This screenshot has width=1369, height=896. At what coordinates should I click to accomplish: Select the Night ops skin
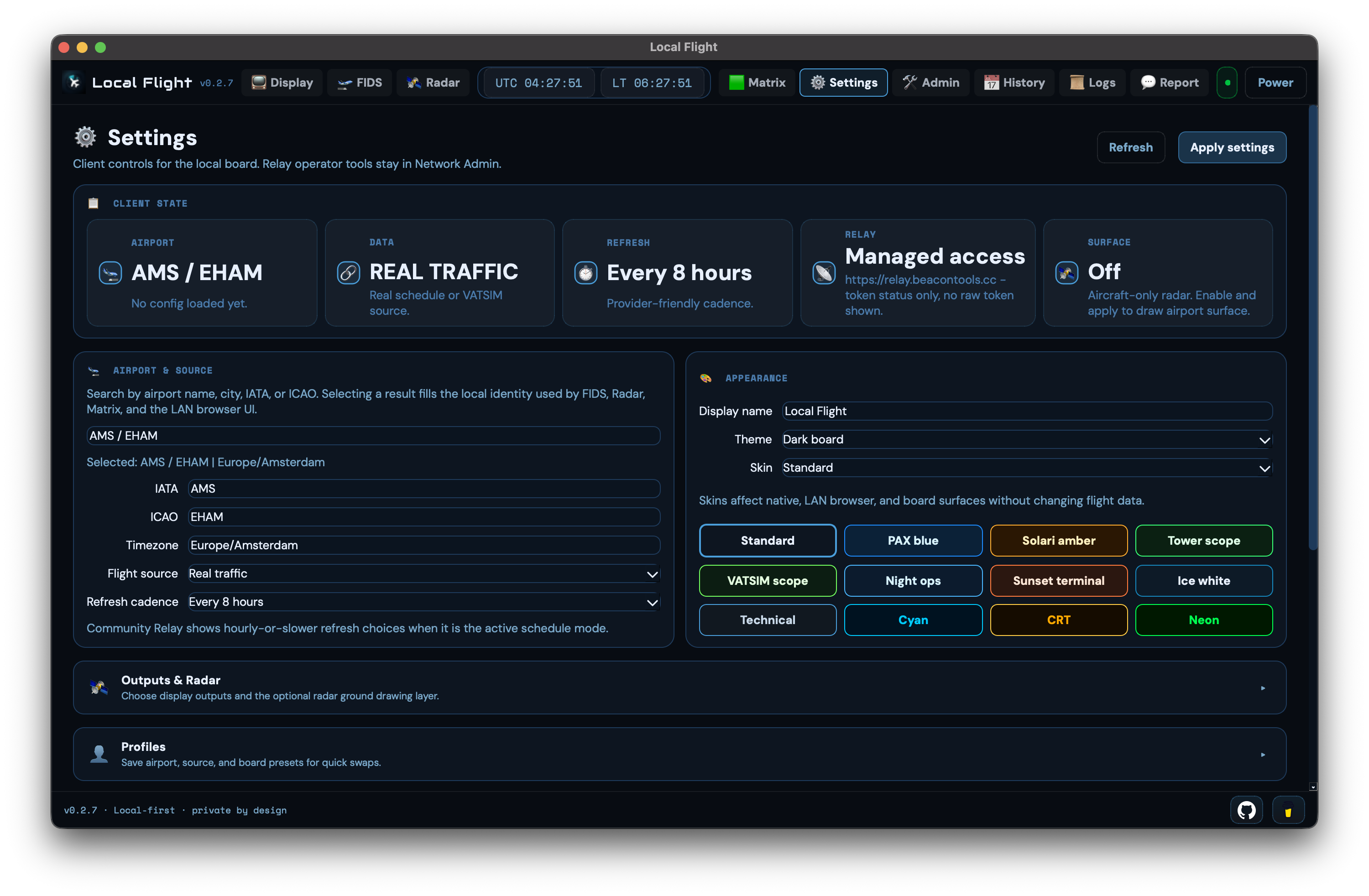913,580
